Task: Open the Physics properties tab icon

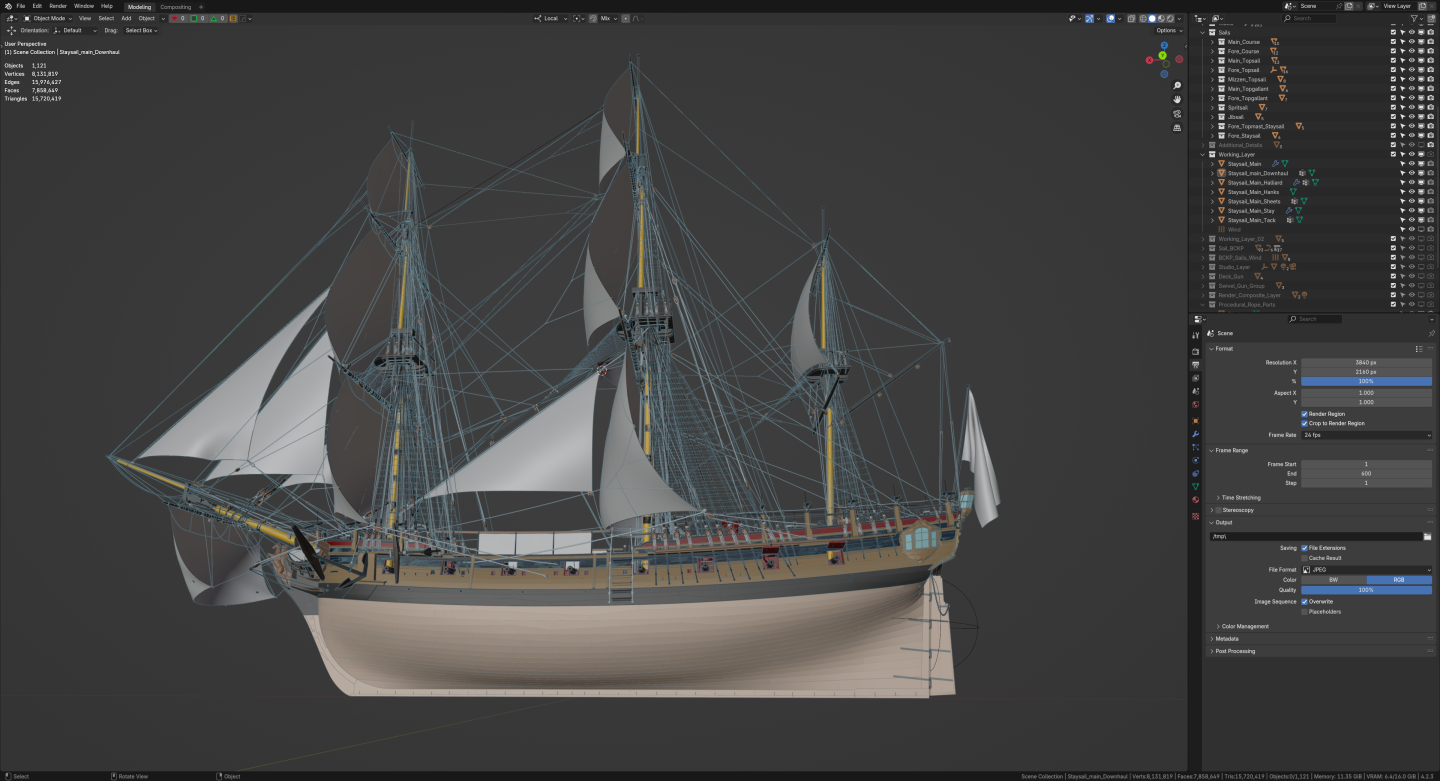Action: tap(1195, 460)
